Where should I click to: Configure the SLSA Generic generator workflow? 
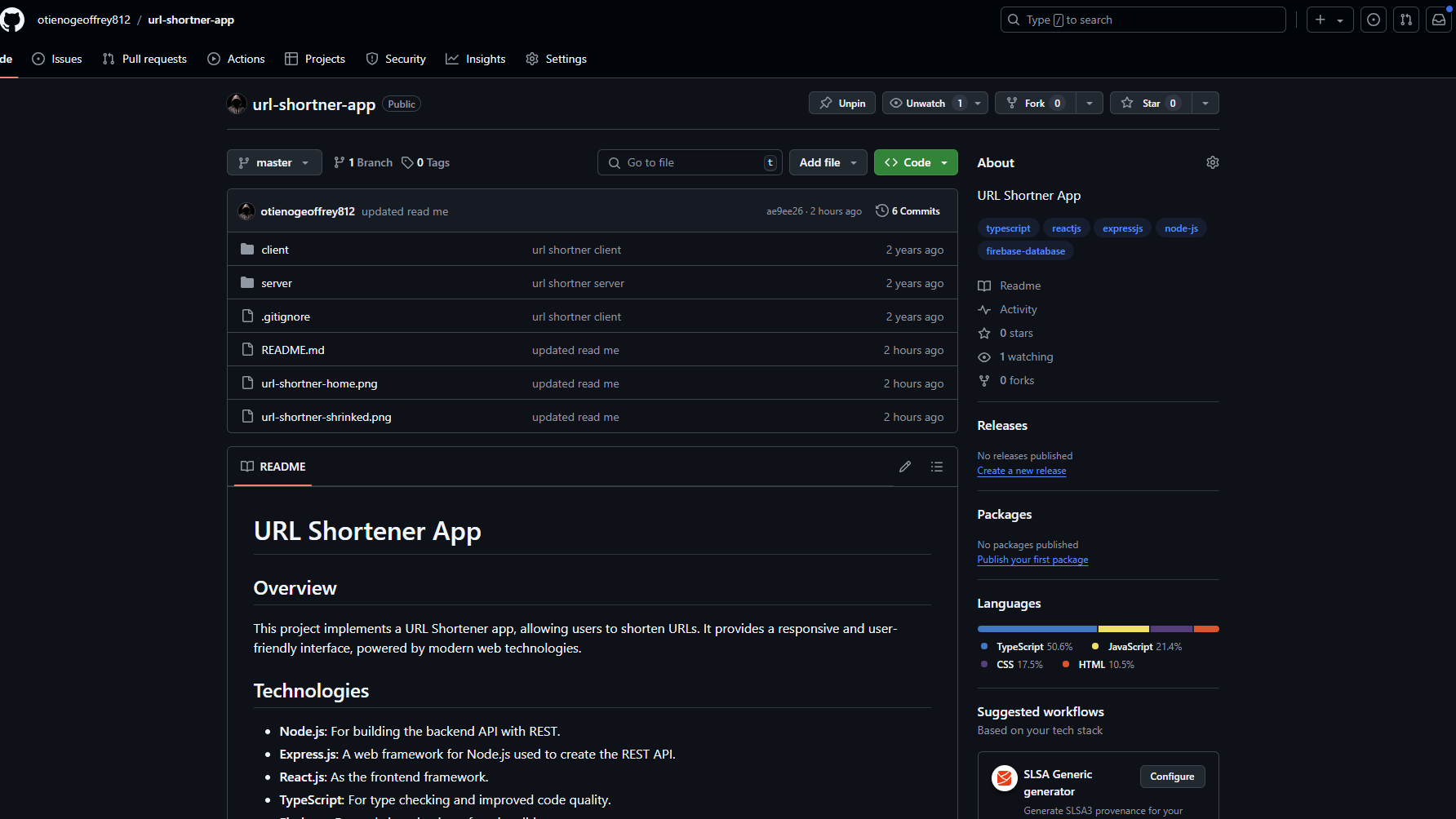coord(1172,777)
